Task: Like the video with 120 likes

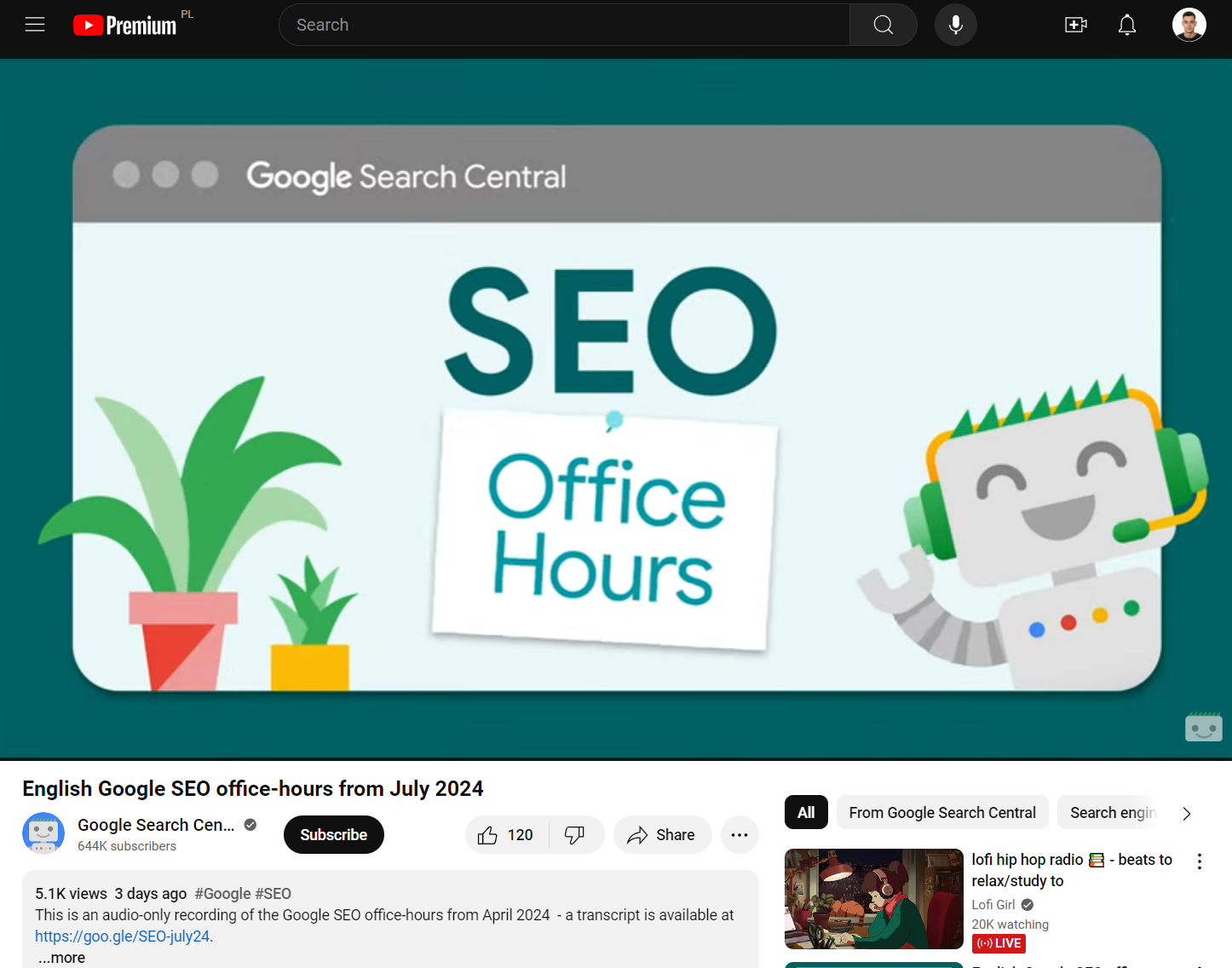Action: tap(506, 835)
